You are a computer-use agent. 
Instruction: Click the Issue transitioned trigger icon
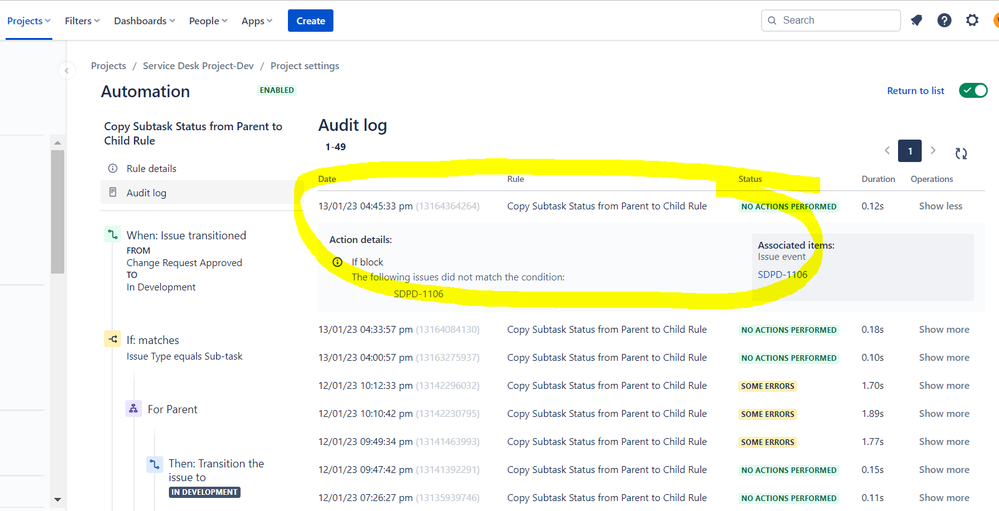(x=112, y=235)
